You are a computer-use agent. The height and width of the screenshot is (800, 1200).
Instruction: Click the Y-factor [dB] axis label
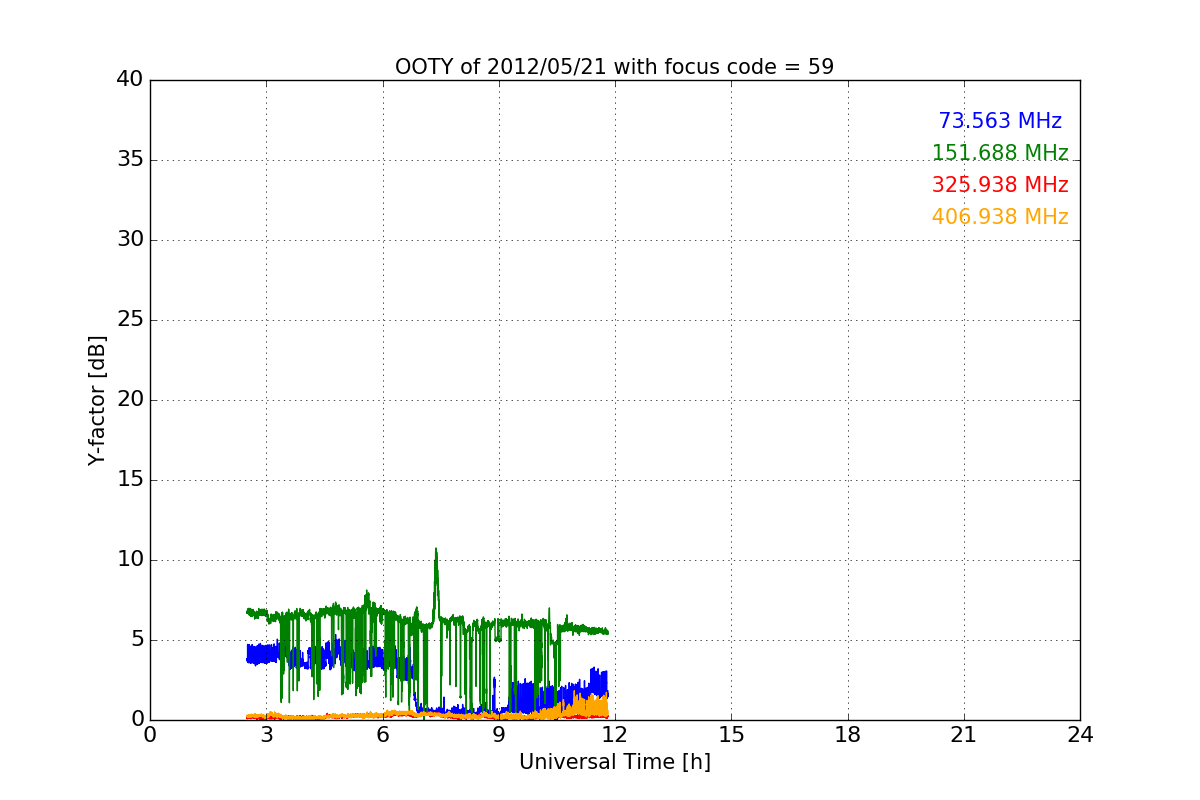(97, 400)
